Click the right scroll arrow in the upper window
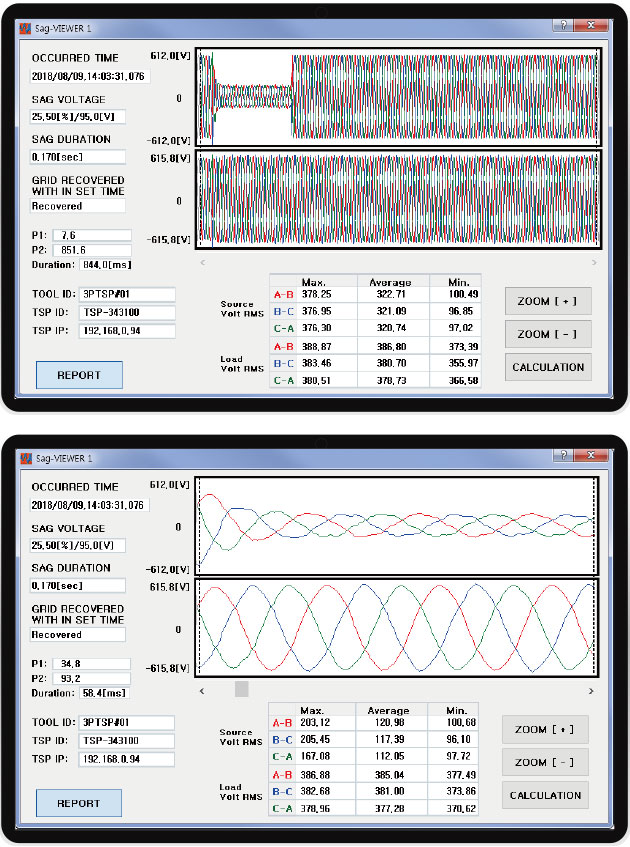The height and width of the screenshot is (847, 630). (595, 262)
